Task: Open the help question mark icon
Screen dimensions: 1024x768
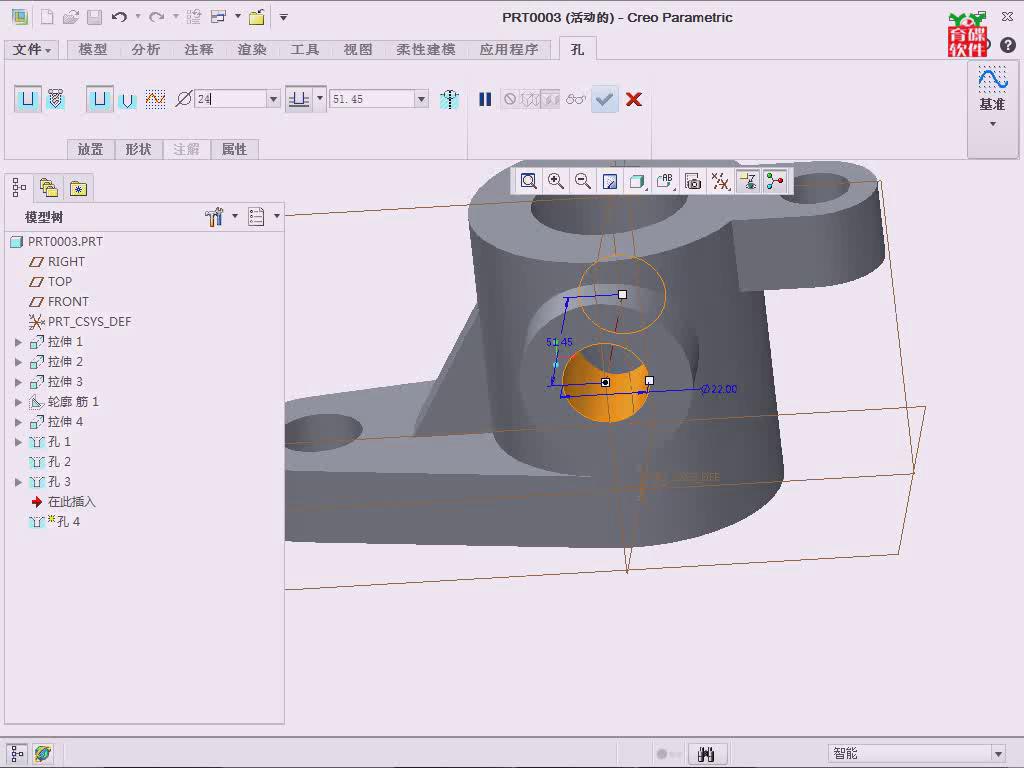Action: point(1008,44)
